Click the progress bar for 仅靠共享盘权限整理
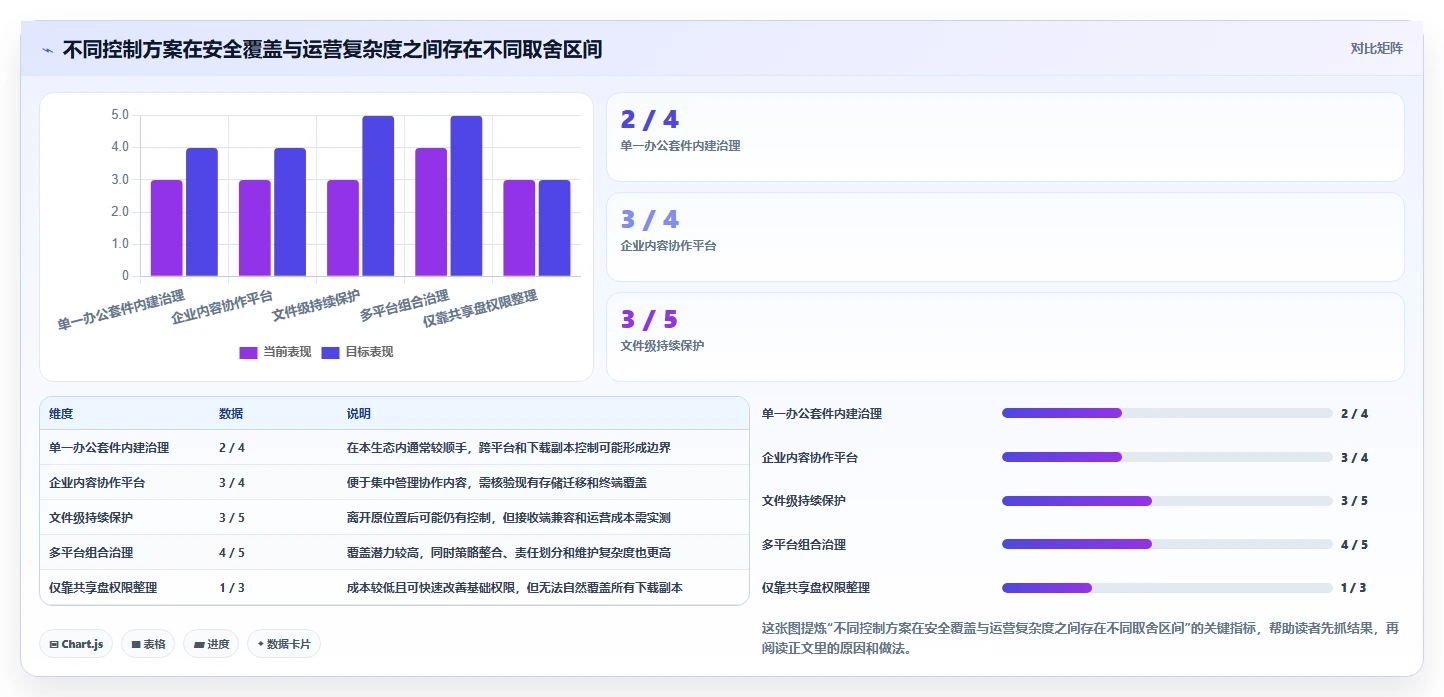The height and width of the screenshot is (697, 1444). [x=1167, y=588]
